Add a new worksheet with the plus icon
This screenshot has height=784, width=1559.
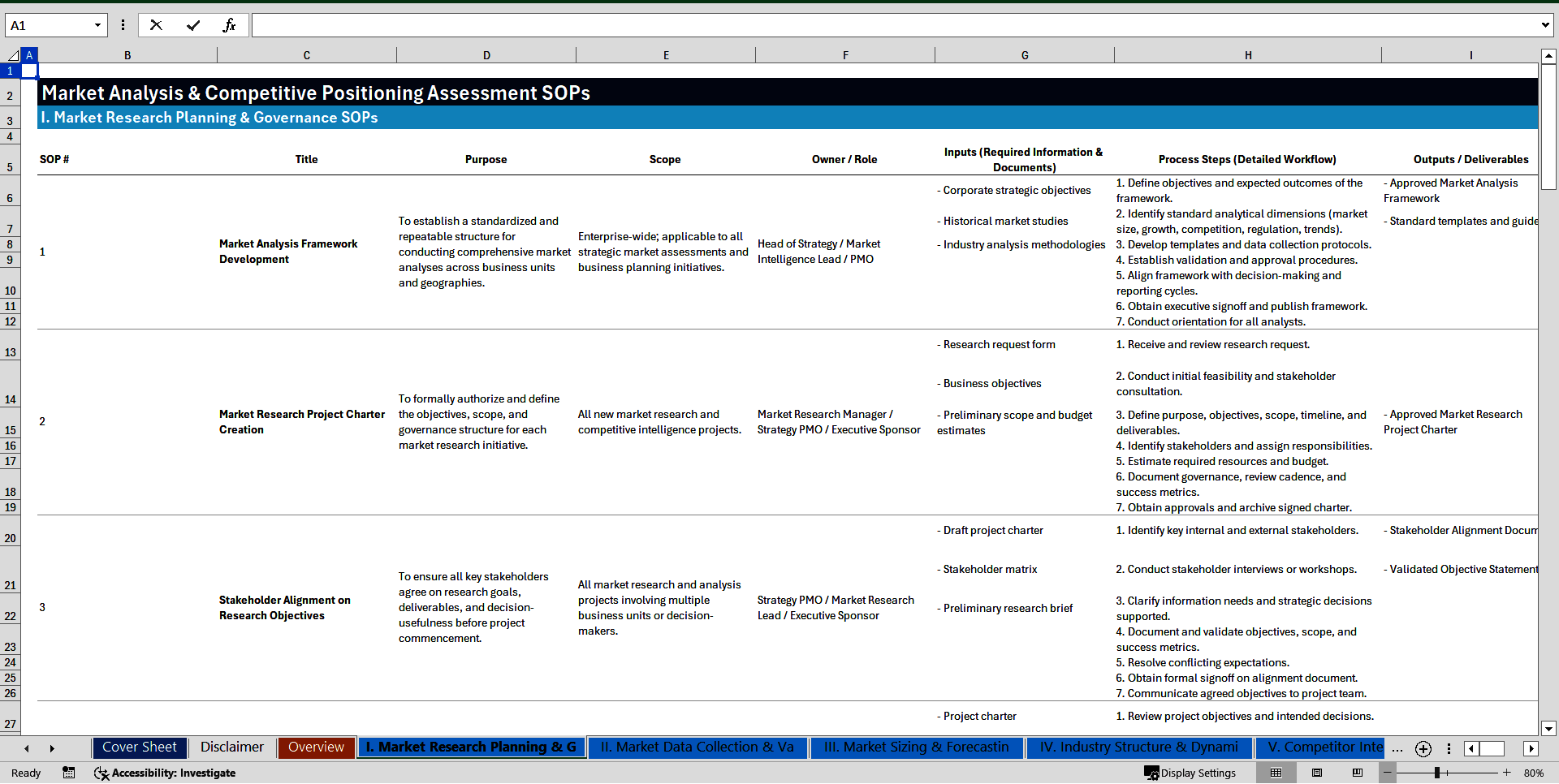pos(1423,748)
